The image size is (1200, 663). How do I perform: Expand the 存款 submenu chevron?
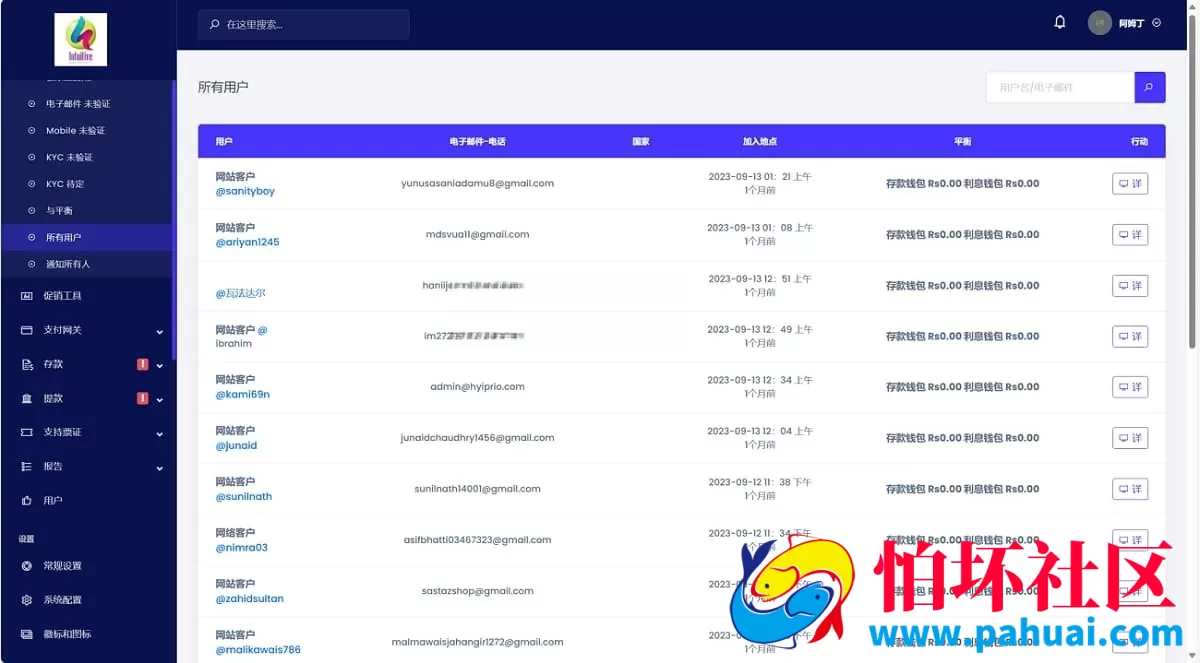[x=159, y=365]
